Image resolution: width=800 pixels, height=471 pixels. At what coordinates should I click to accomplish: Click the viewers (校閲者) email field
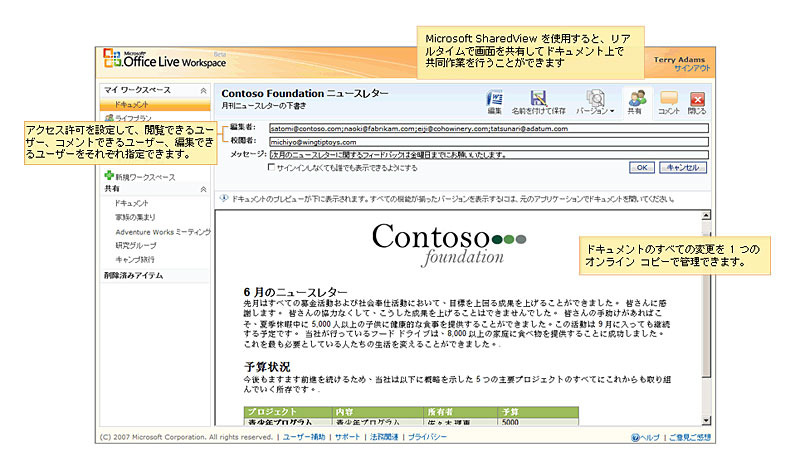tap(489, 142)
